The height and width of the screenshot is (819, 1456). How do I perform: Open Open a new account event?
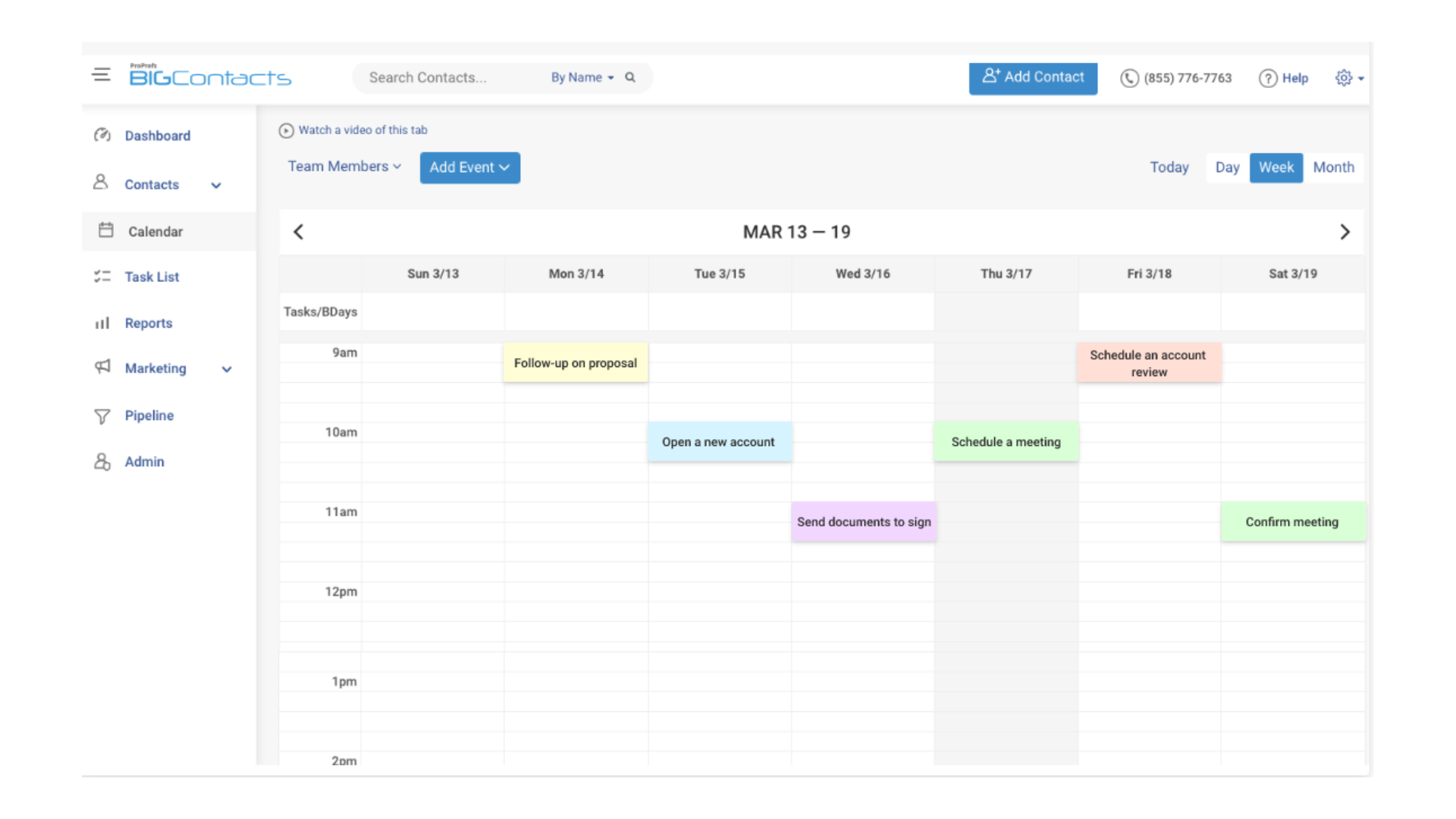(719, 442)
